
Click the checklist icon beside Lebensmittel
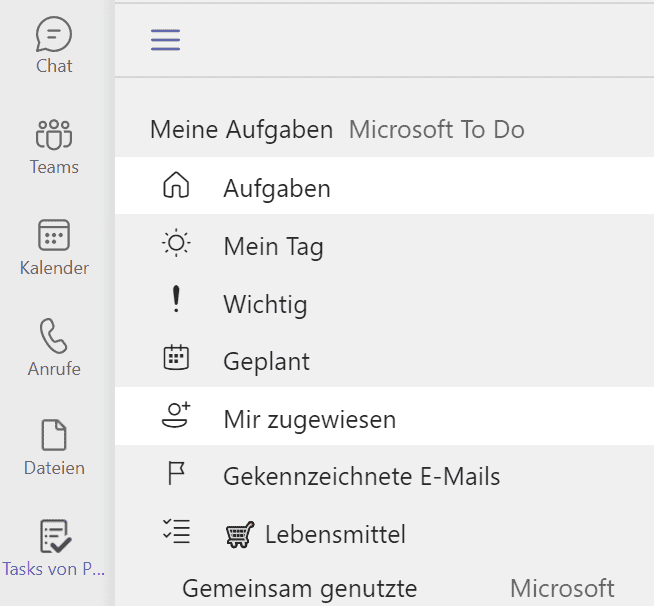click(176, 531)
